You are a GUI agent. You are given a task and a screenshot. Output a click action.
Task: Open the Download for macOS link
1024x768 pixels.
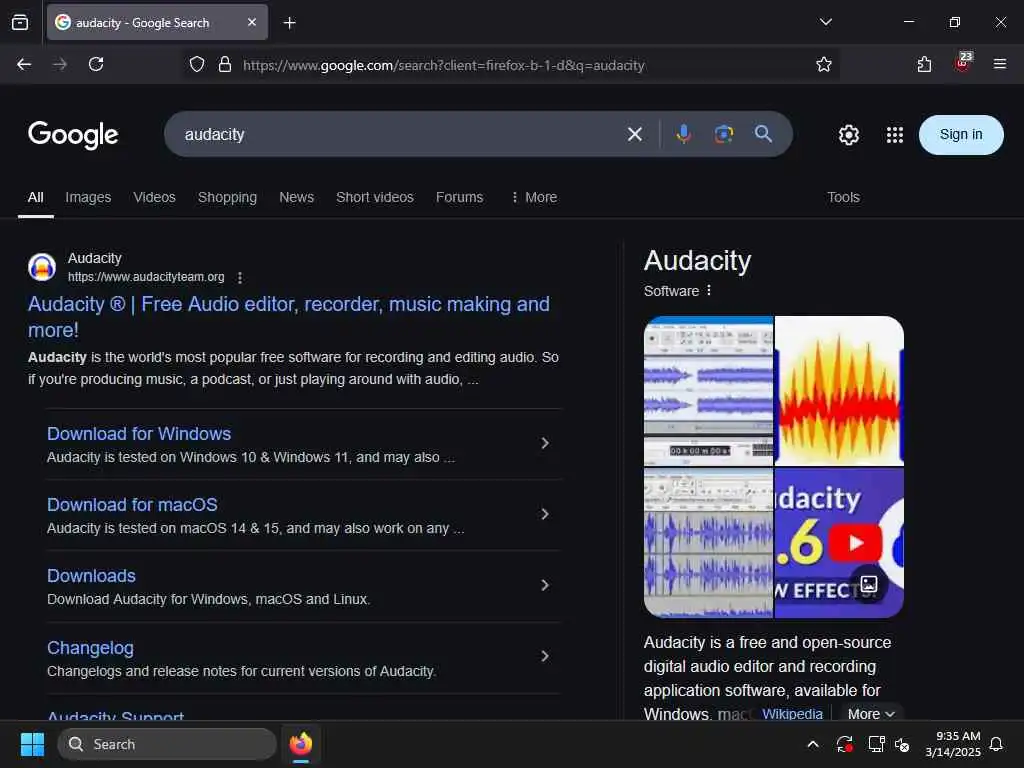pos(132,505)
